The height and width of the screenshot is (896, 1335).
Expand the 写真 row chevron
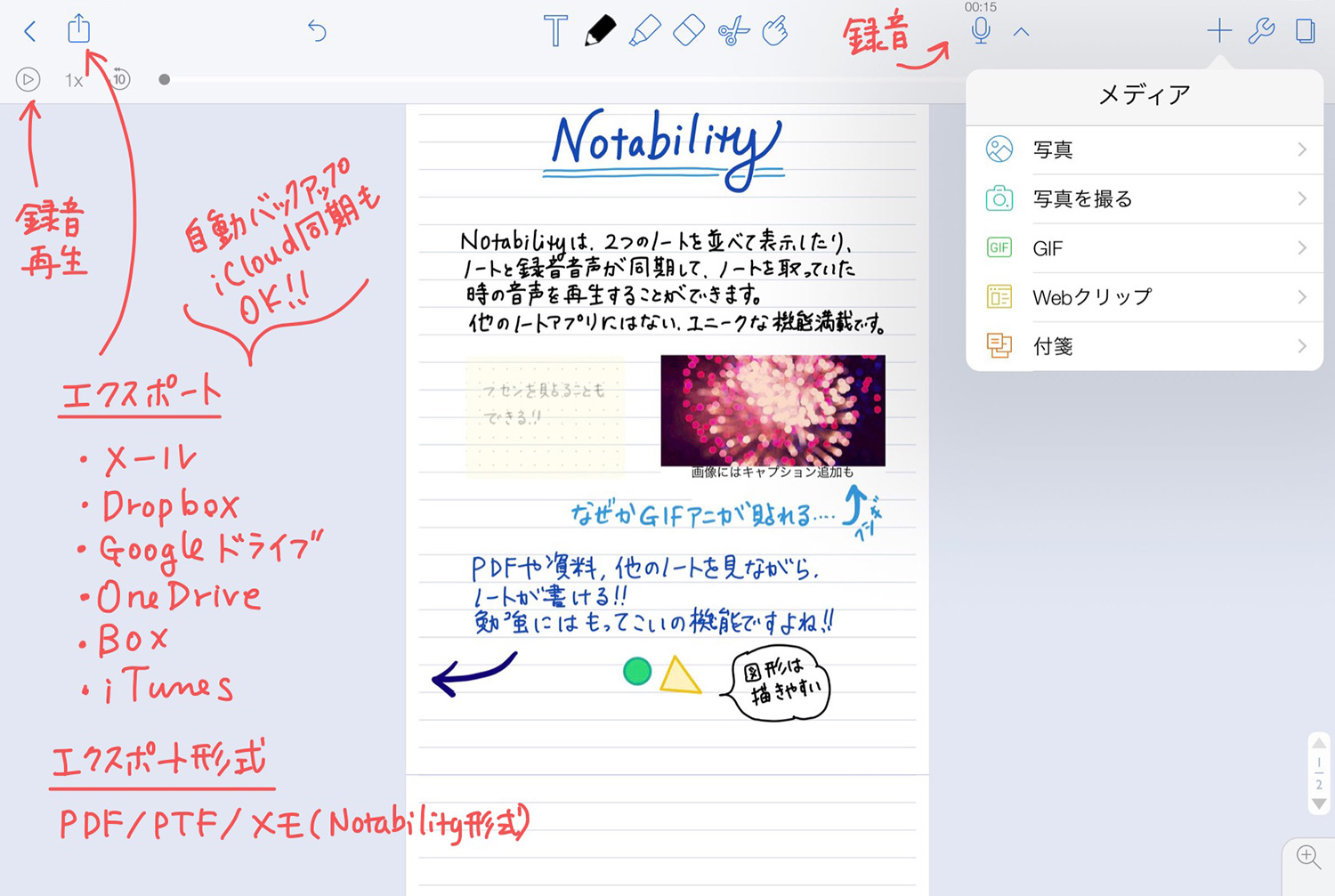1302,149
